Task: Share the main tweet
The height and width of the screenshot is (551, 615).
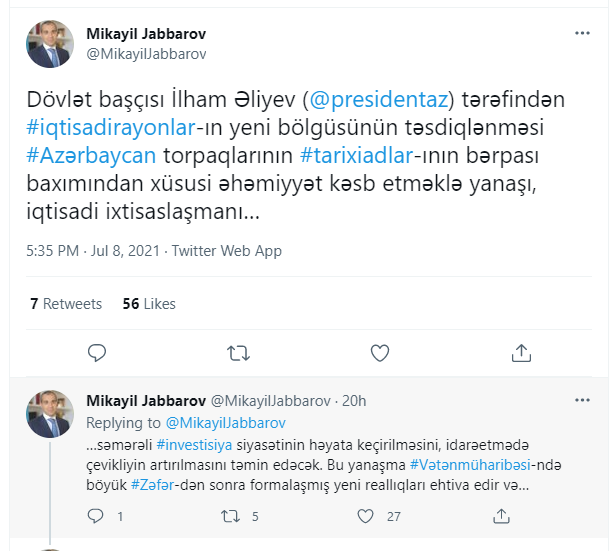Action: 521,353
